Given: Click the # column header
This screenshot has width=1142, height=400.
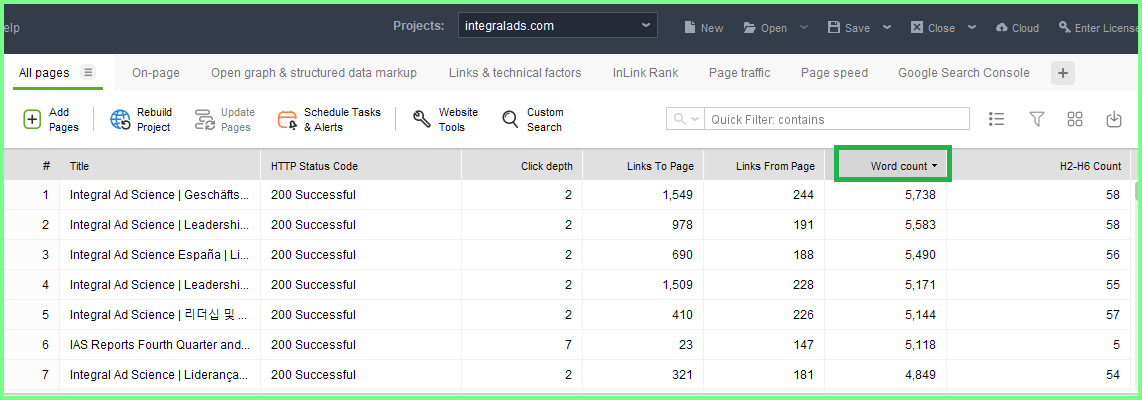Looking at the screenshot, I should pos(32,166).
